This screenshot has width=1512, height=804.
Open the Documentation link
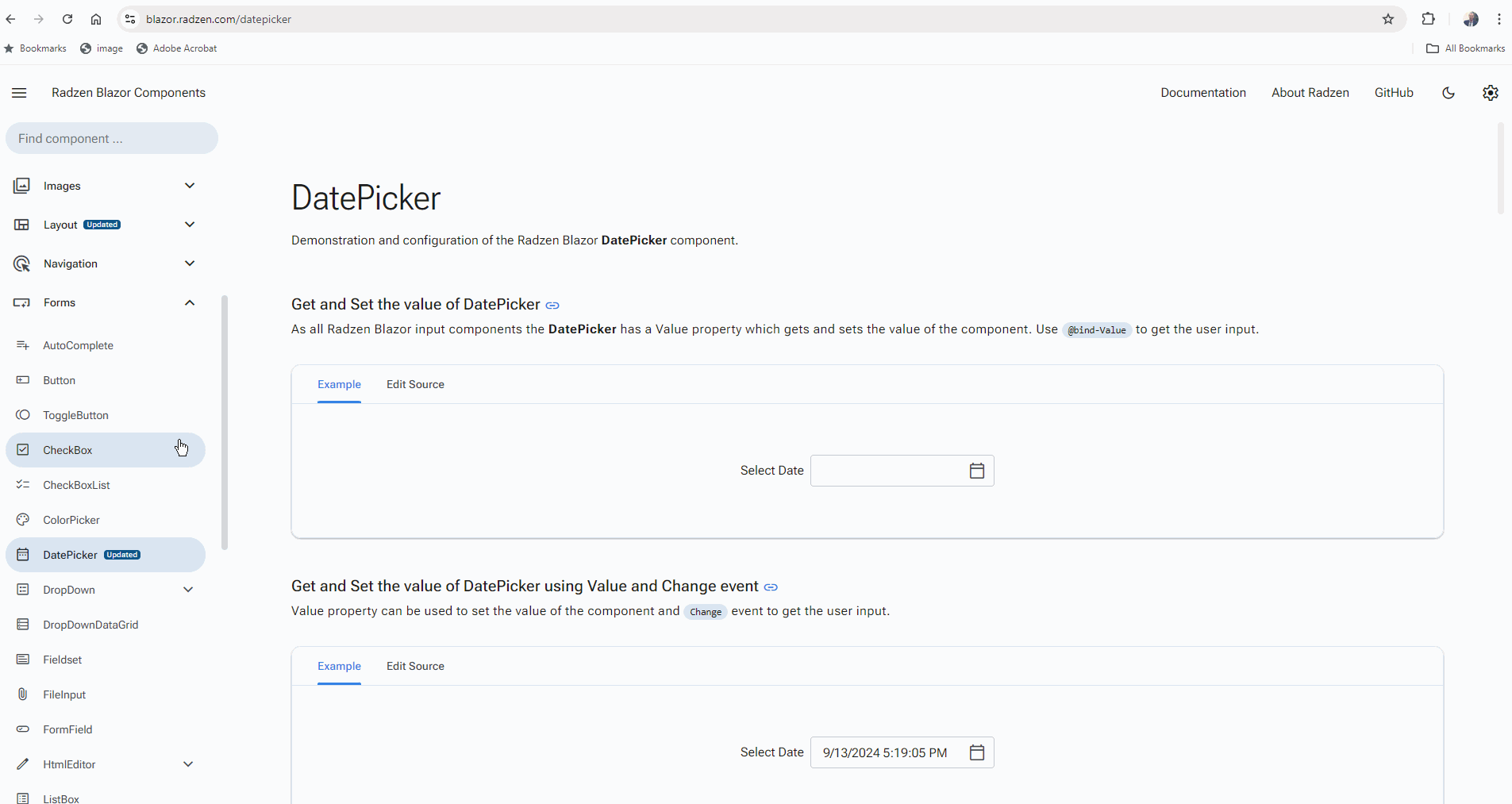[1203, 93]
